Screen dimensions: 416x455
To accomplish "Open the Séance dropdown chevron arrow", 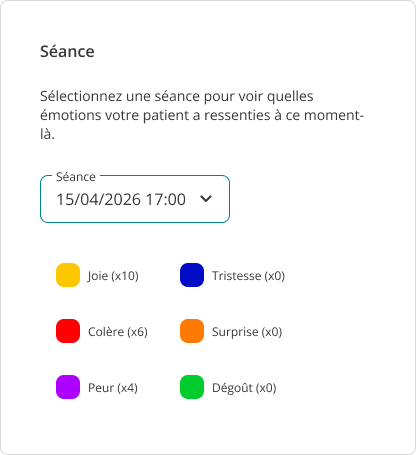I will click(x=206, y=199).
